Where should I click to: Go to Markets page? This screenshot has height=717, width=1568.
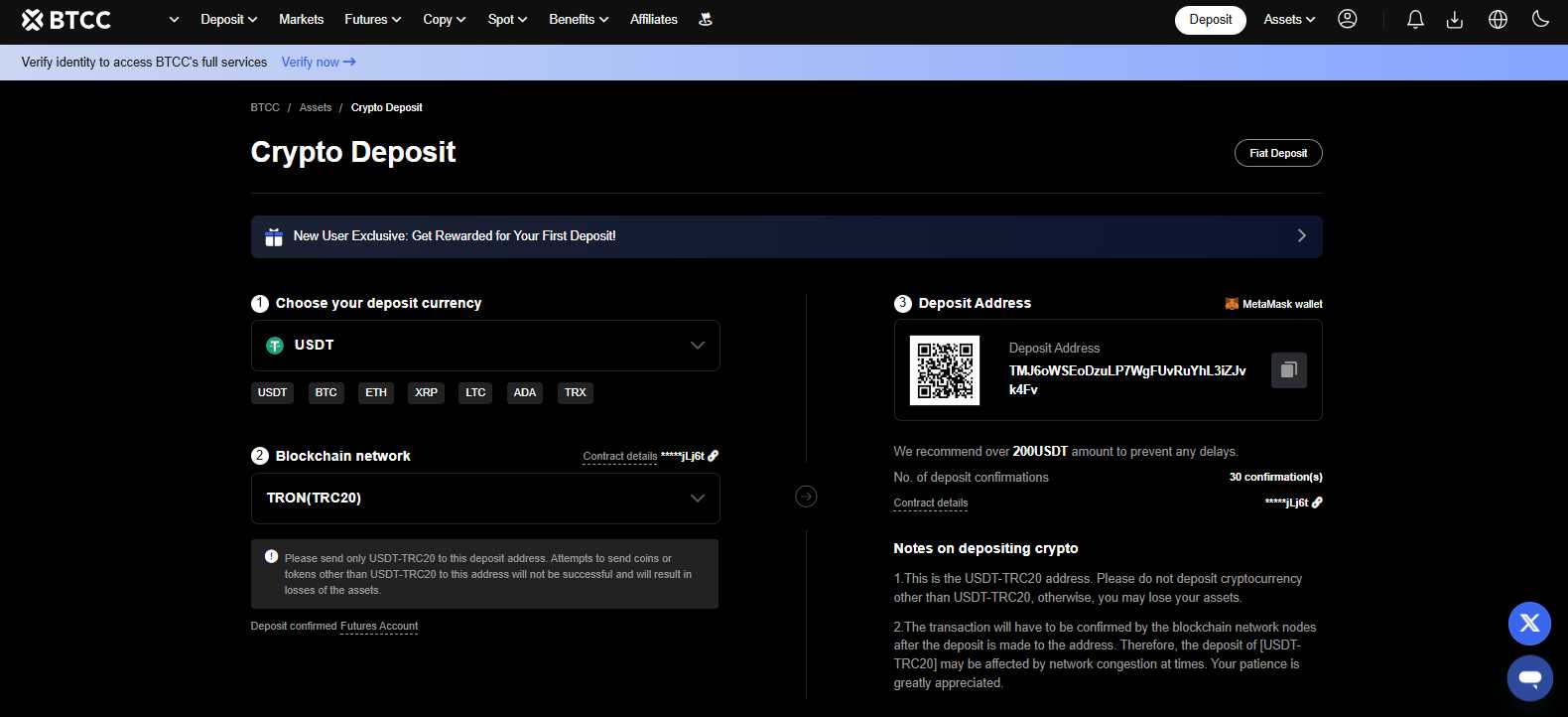pos(301,19)
